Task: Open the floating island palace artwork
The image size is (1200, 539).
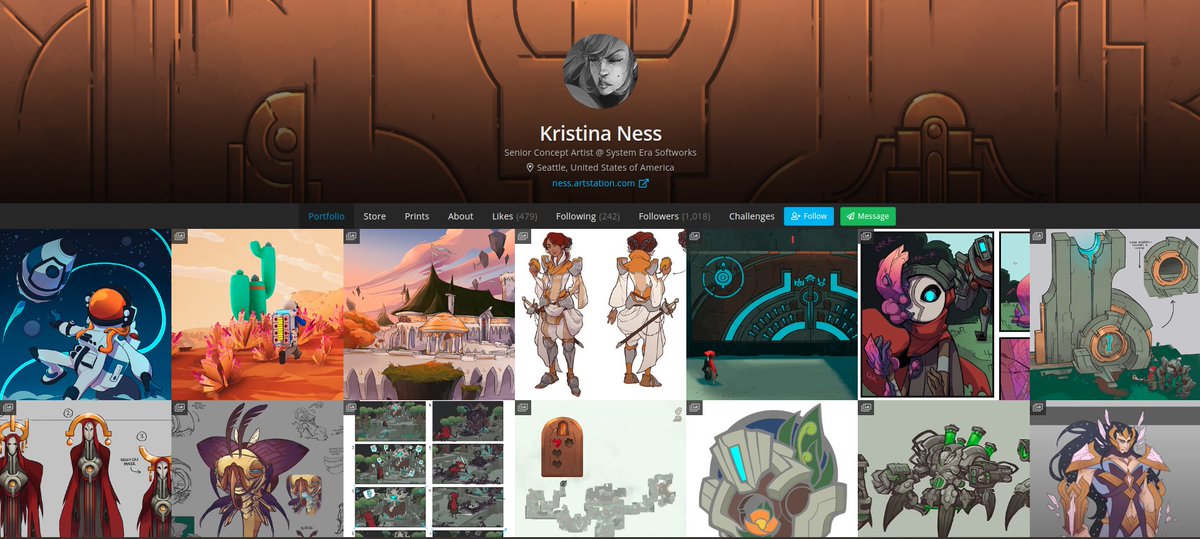Action: click(x=429, y=315)
